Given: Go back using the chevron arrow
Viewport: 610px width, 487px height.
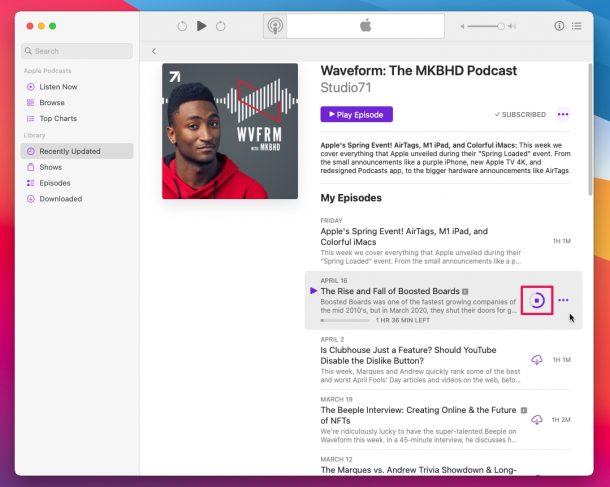Looking at the screenshot, I should coord(154,51).
